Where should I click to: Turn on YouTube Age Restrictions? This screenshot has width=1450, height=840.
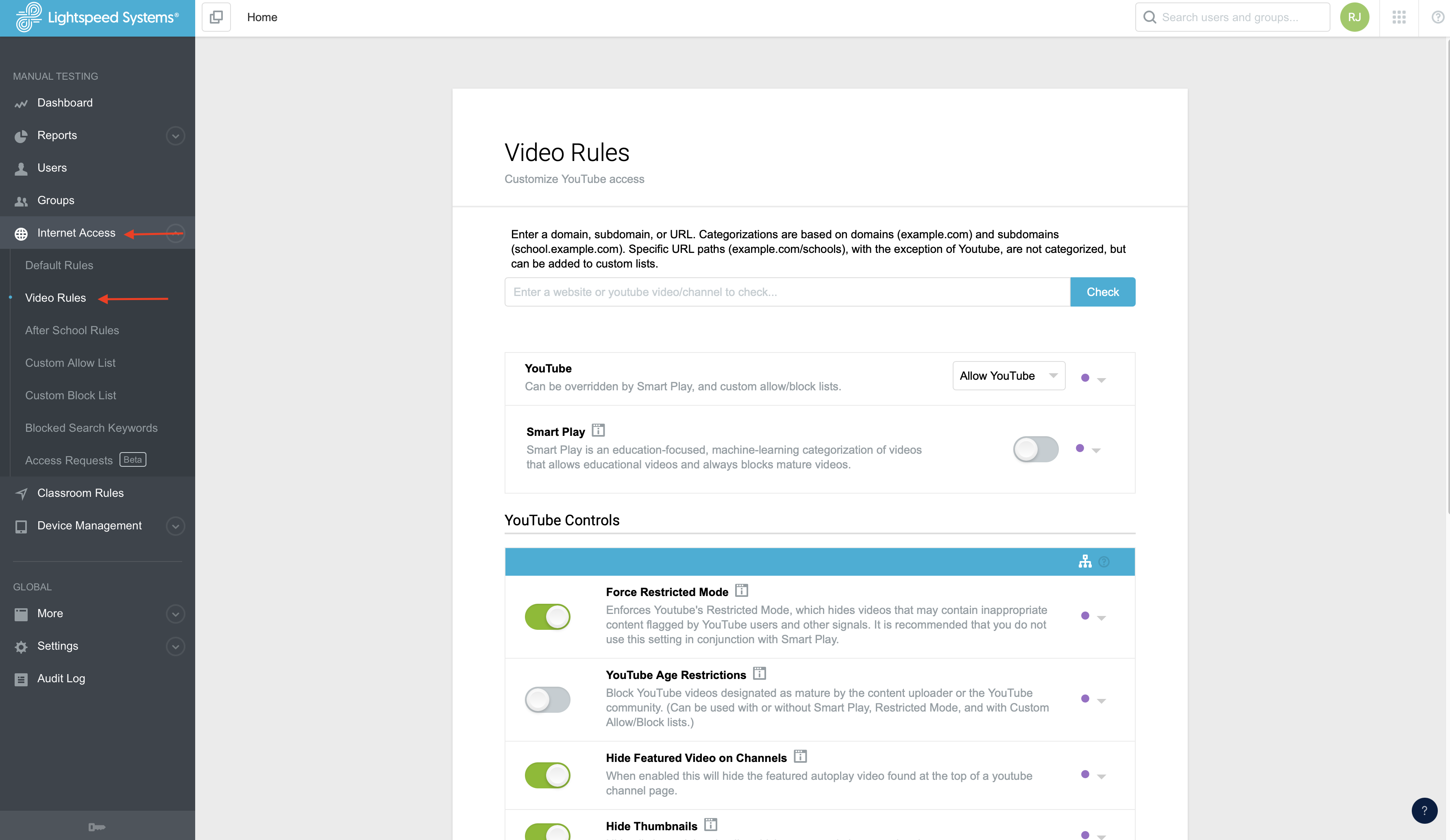click(547, 700)
